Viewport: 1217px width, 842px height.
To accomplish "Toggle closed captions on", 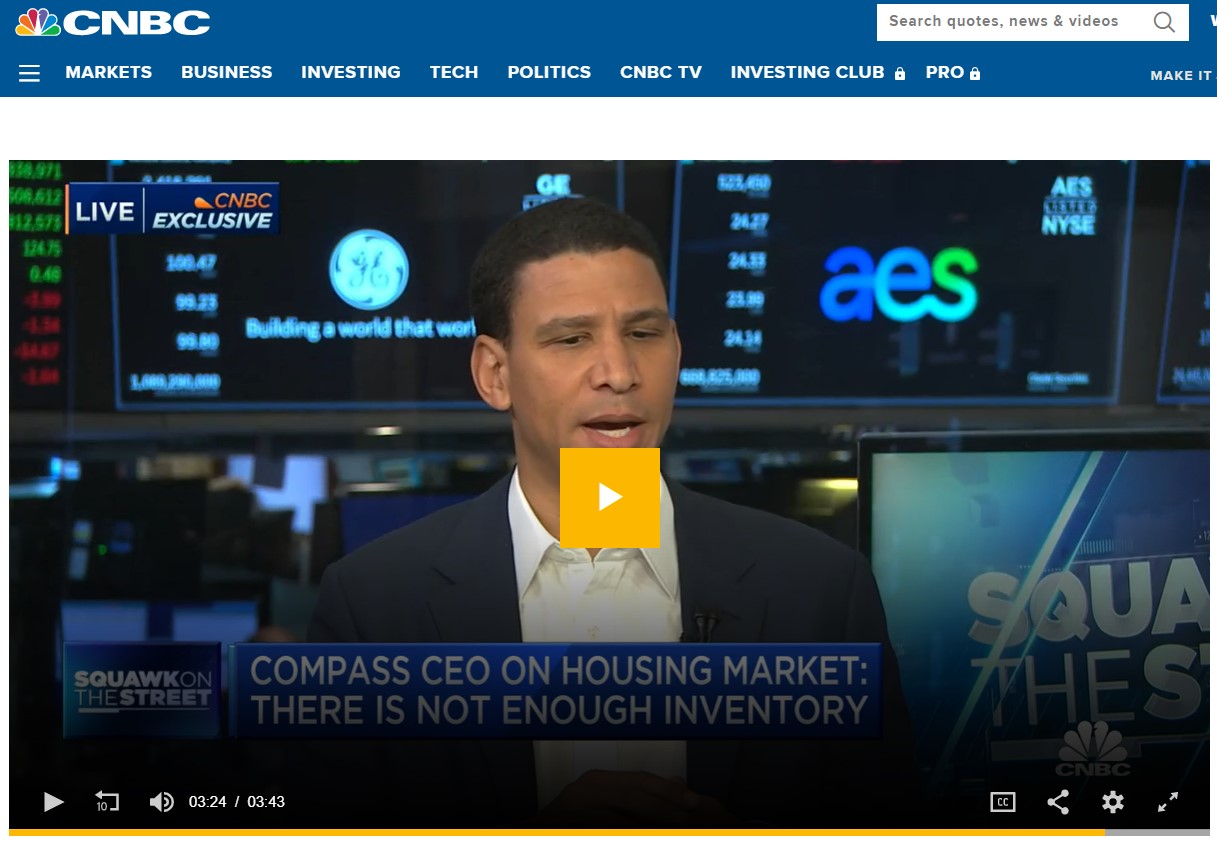I will (1003, 802).
